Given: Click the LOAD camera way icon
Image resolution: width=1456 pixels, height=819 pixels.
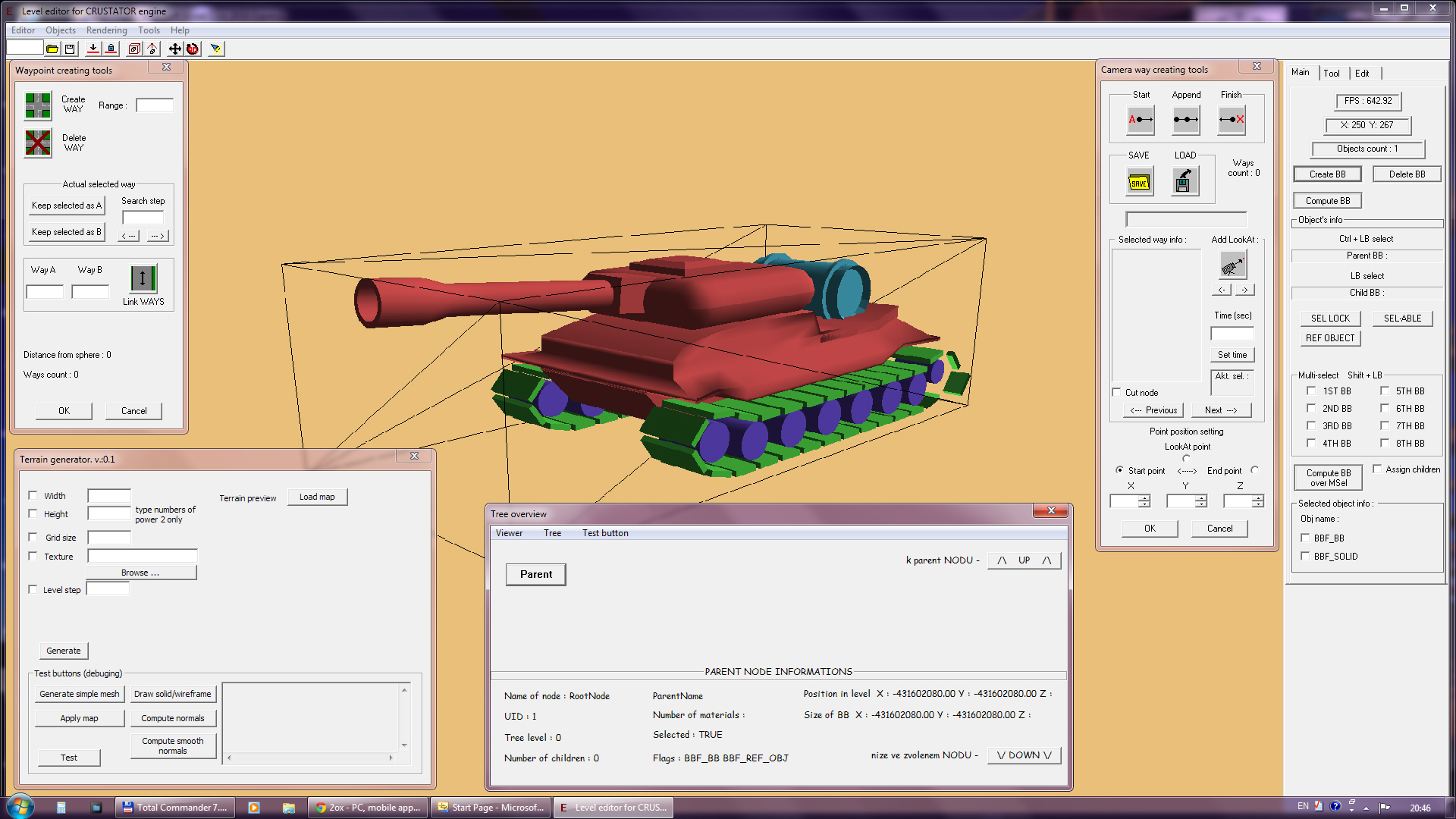Looking at the screenshot, I should pyautogui.click(x=1185, y=181).
